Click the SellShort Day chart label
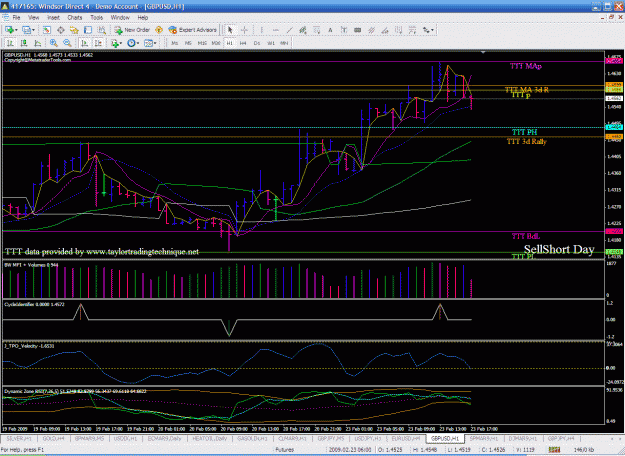The image size is (625, 456). pos(559,250)
